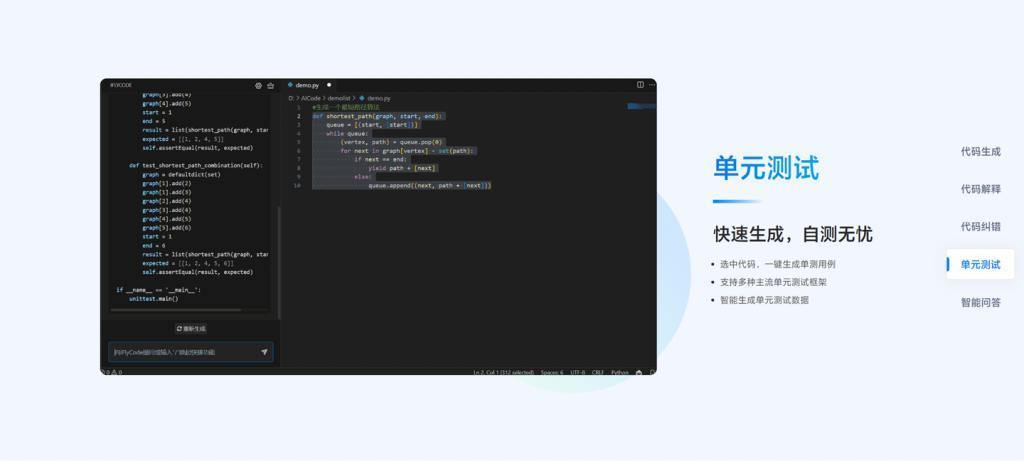Click the '快速生成，自测无忧' subtitle
Viewport: 1024px width, 466px height.
tap(793, 234)
